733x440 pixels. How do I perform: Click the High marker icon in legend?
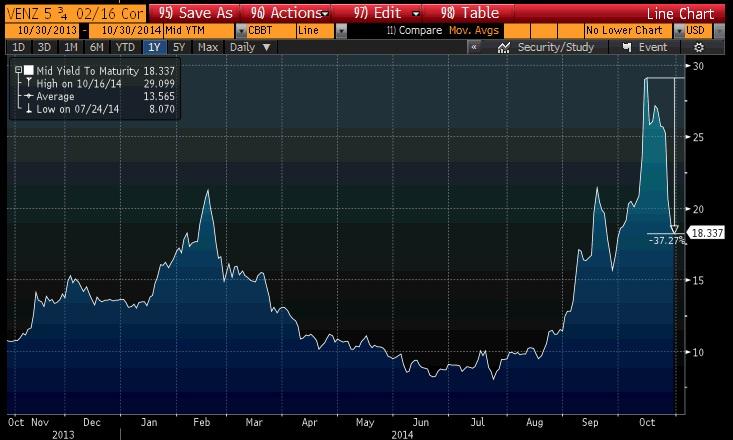pyautogui.click(x=27, y=83)
